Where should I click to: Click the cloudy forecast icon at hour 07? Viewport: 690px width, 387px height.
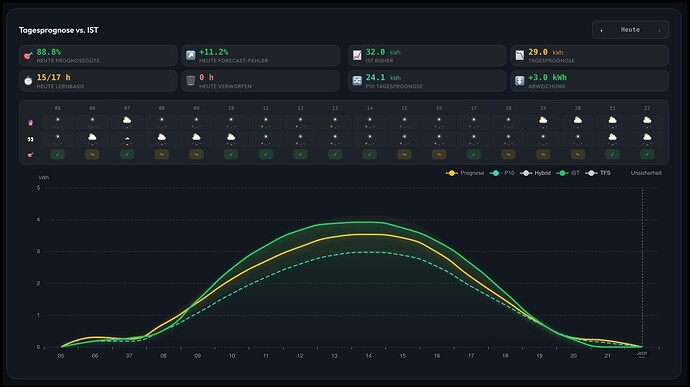tap(127, 120)
